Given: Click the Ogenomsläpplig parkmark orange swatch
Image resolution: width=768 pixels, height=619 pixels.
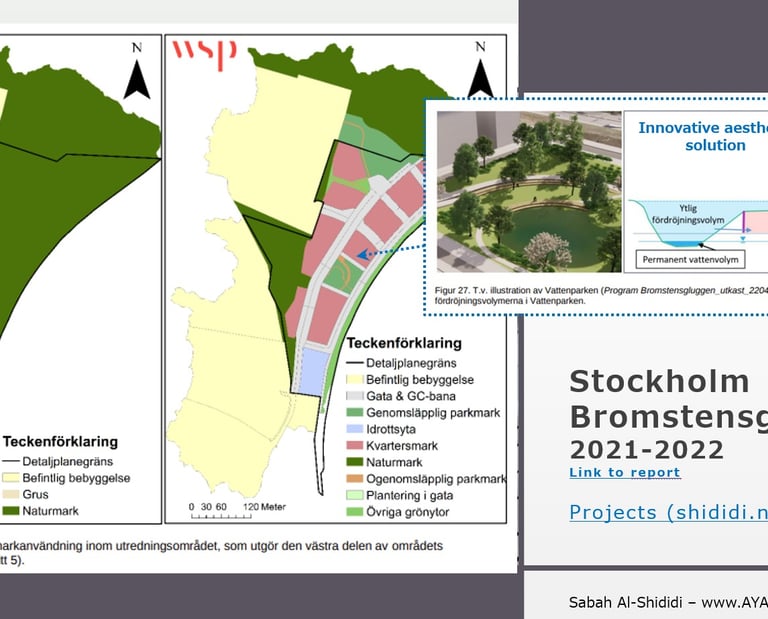Looking at the screenshot, I should coord(355,478).
